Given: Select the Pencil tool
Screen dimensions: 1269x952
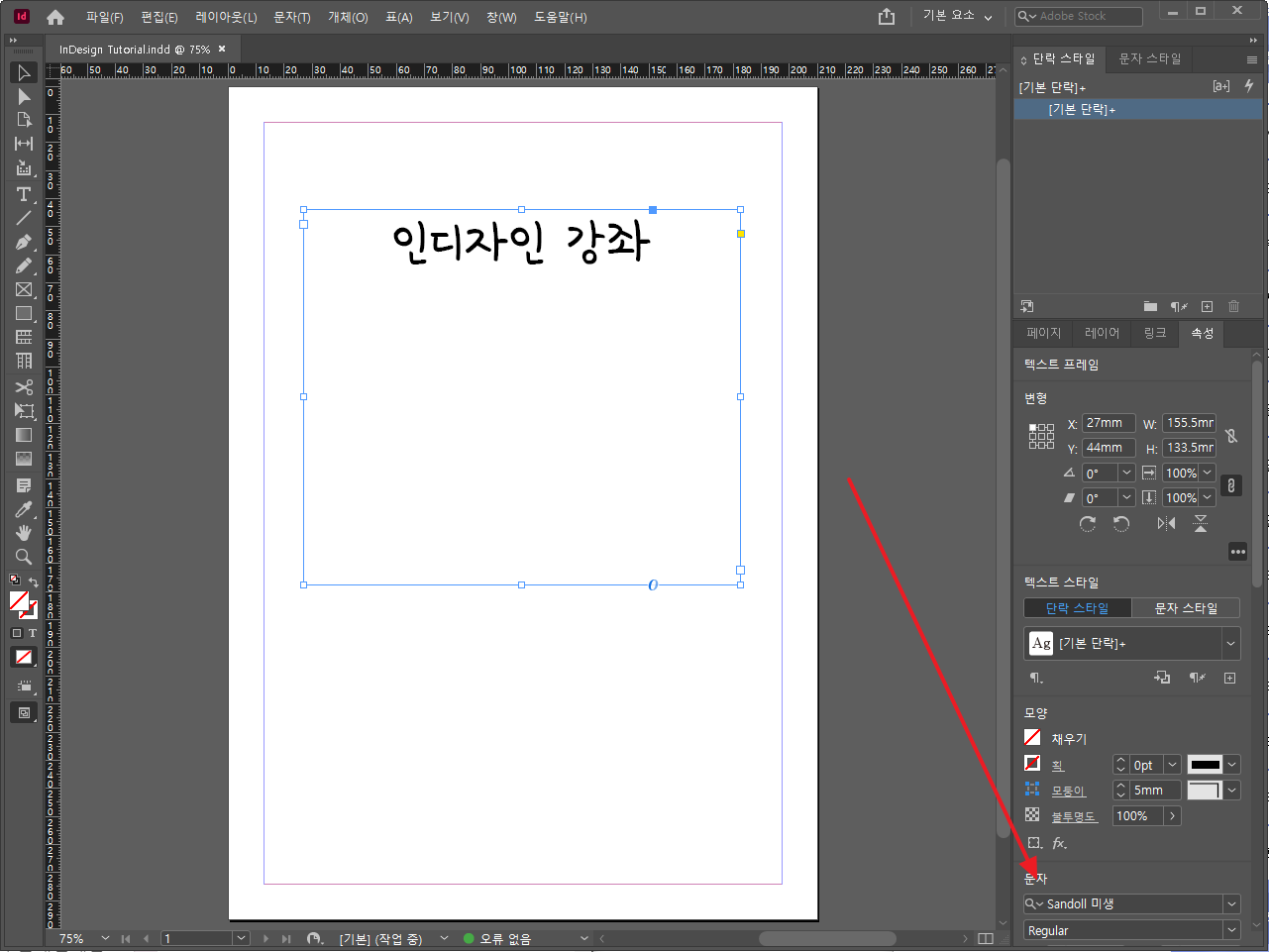Looking at the screenshot, I should tap(24, 265).
